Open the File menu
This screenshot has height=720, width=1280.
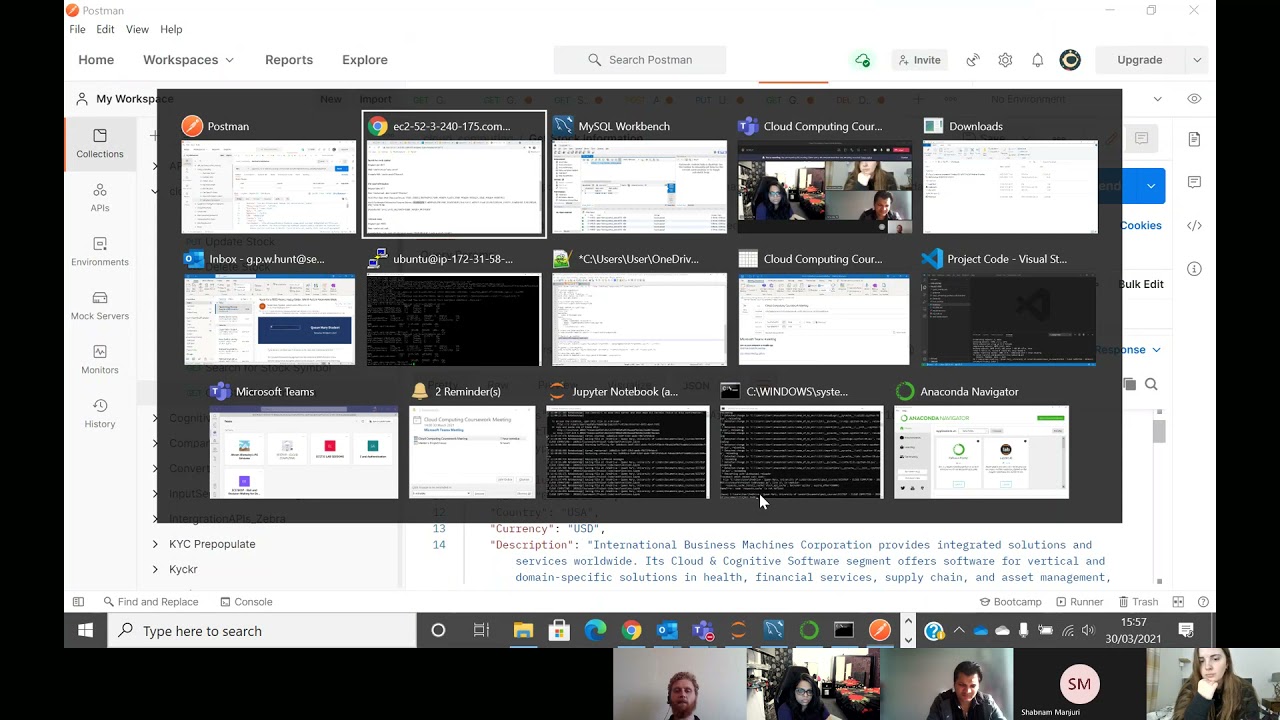pyautogui.click(x=77, y=30)
